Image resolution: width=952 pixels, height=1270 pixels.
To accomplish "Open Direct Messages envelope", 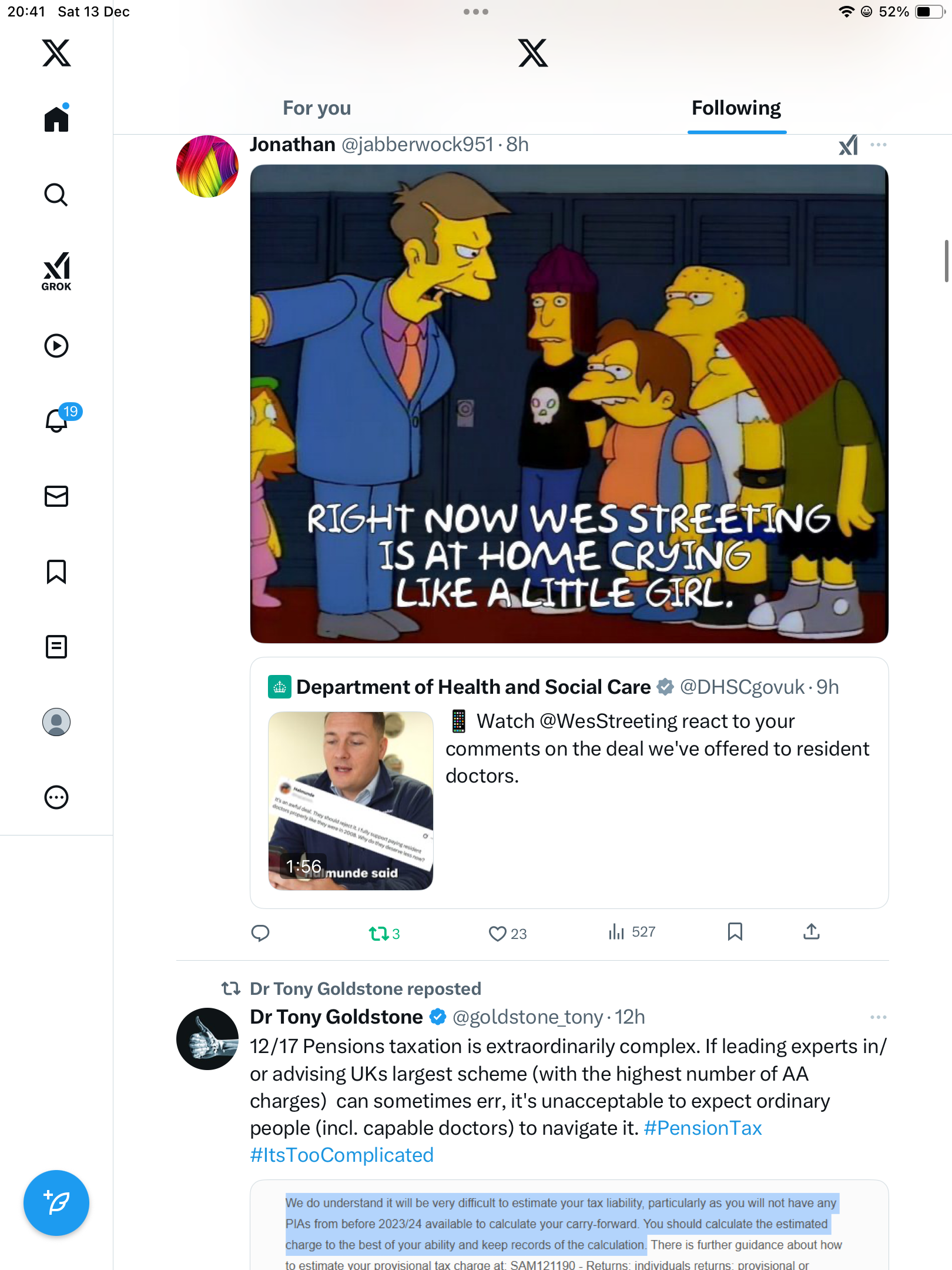I will (56, 496).
